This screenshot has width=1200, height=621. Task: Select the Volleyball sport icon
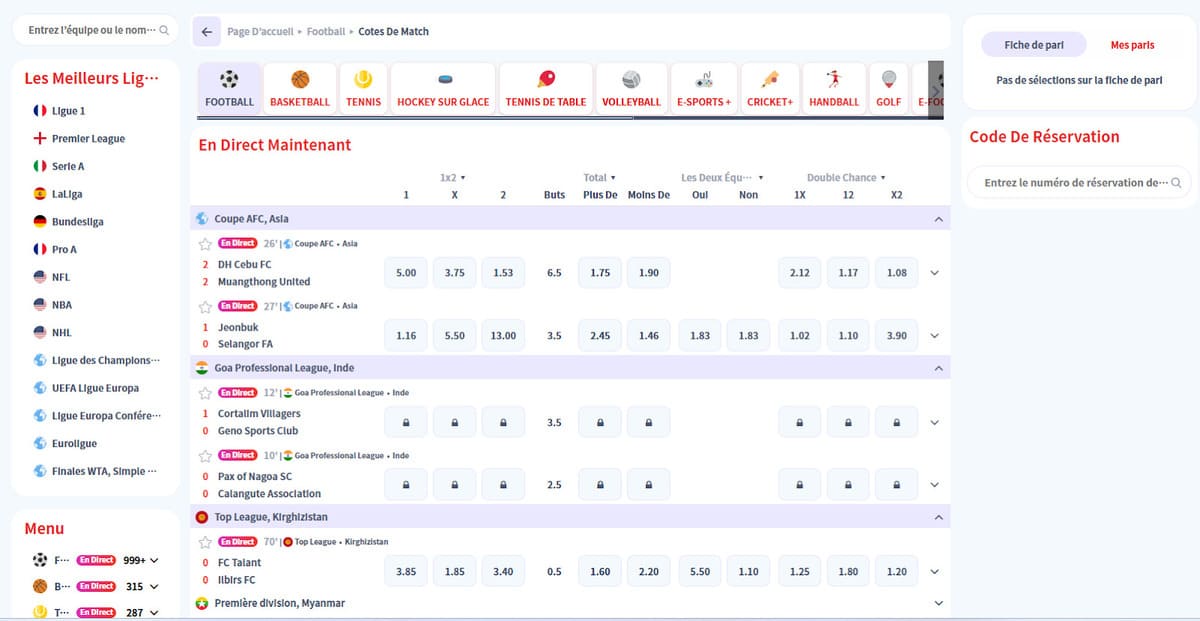(631, 80)
